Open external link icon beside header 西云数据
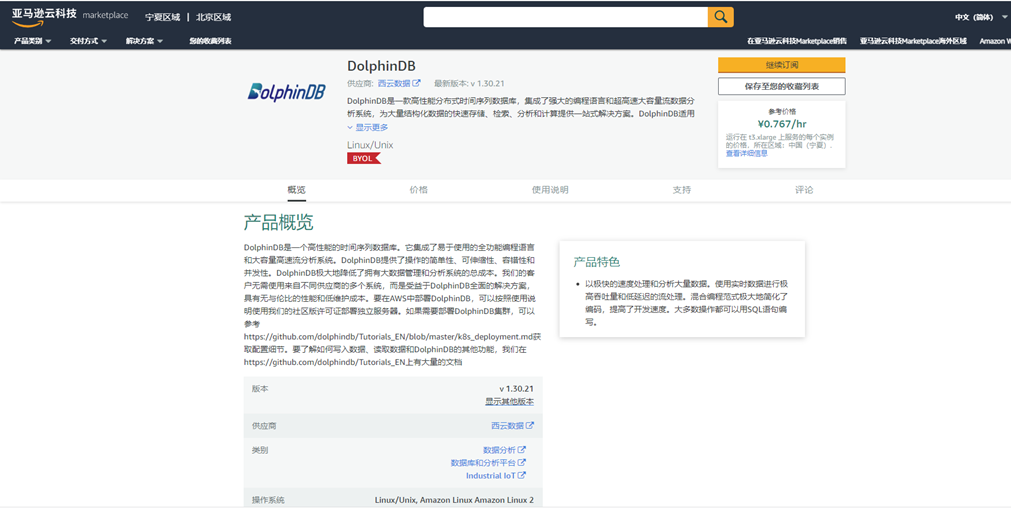The width and height of the screenshot is (1011, 508). 417,83
